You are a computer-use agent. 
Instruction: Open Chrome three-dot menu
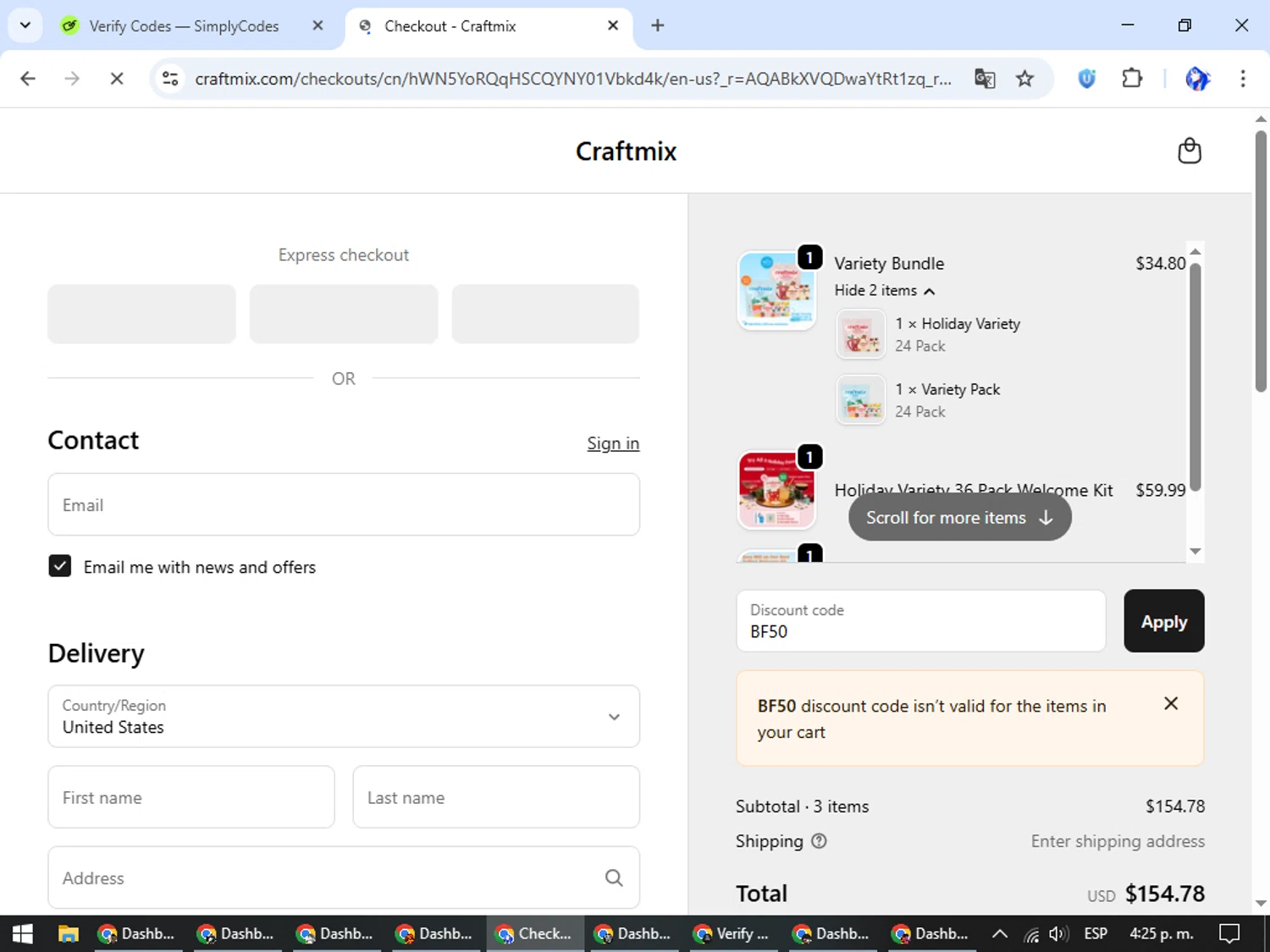(1243, 79)
